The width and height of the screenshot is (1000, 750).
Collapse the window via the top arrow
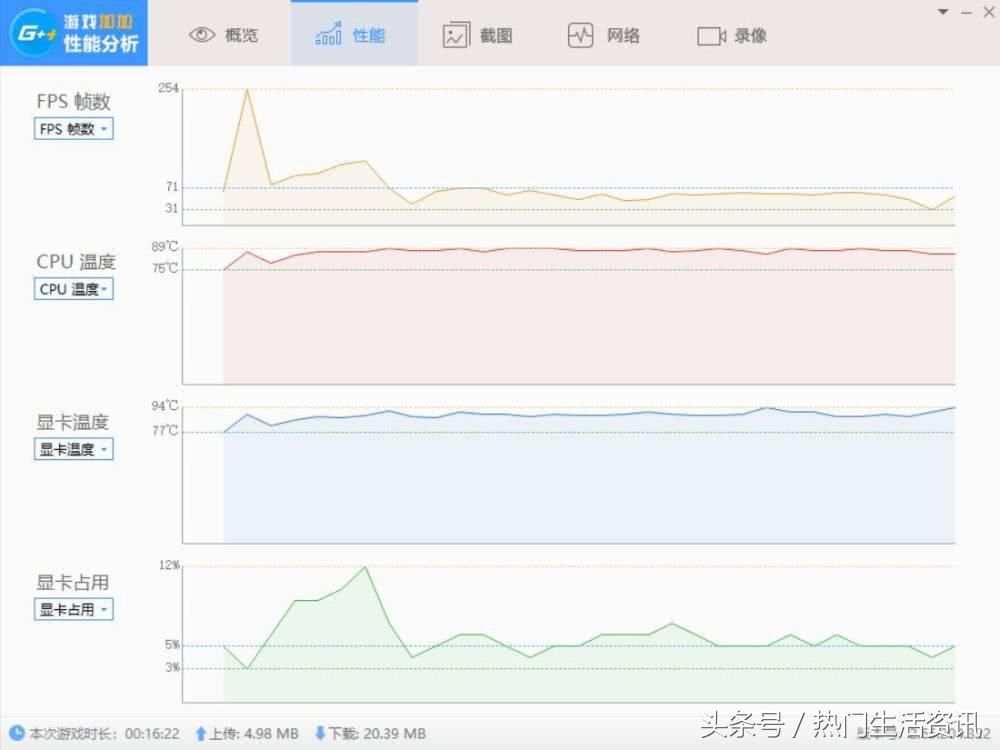(941, 11)
